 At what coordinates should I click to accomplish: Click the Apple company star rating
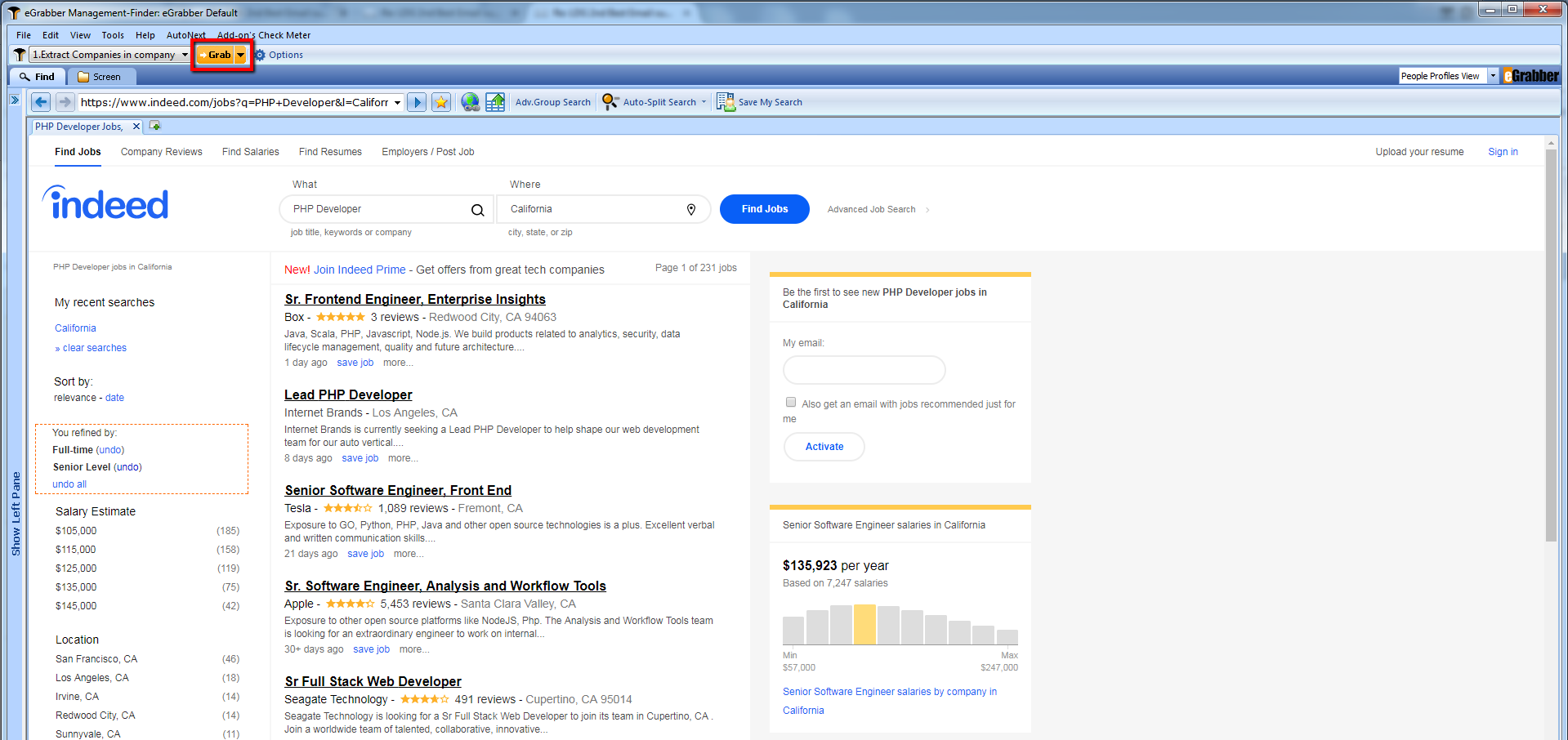pyautogui.click(x=351, y=604)
